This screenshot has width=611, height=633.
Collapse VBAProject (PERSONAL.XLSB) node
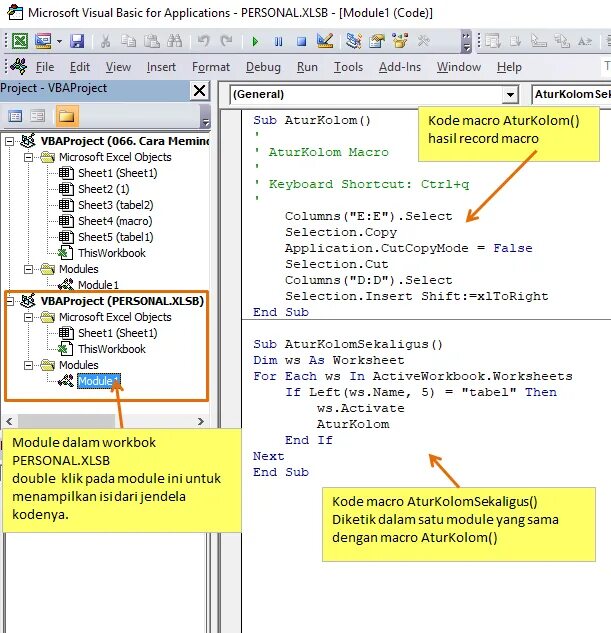[9, 301]
